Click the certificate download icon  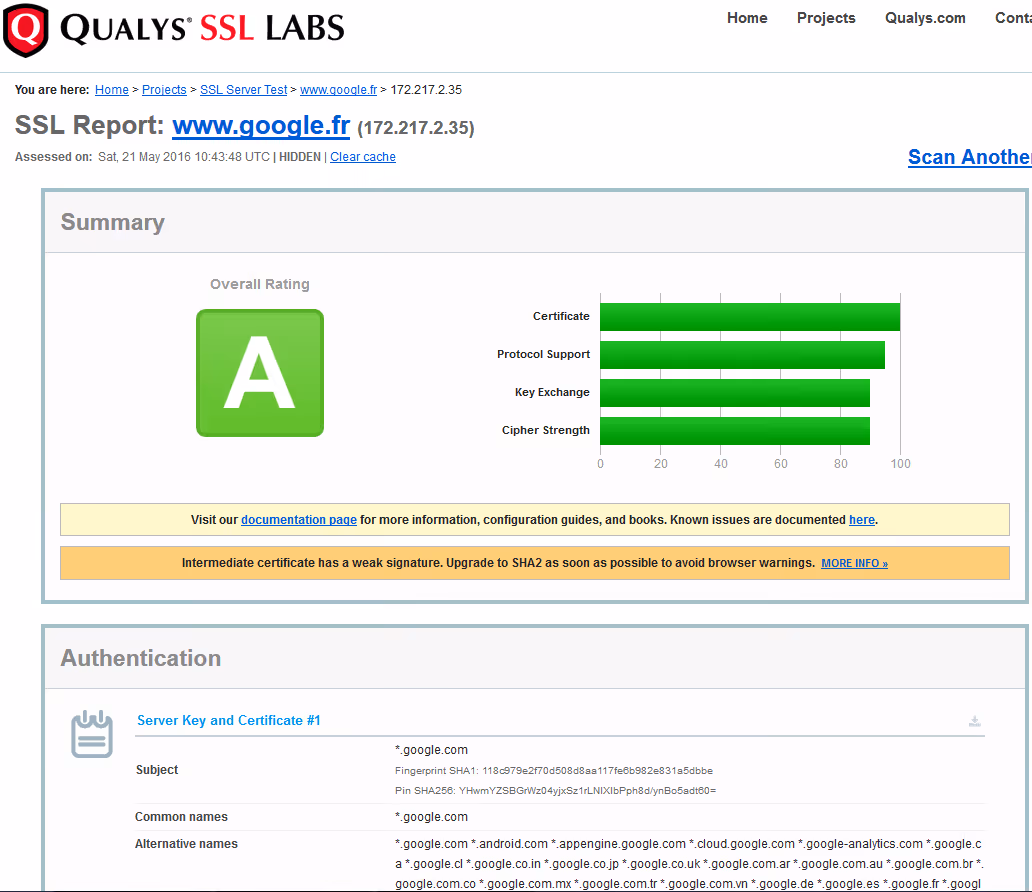(x=975, y=721)
